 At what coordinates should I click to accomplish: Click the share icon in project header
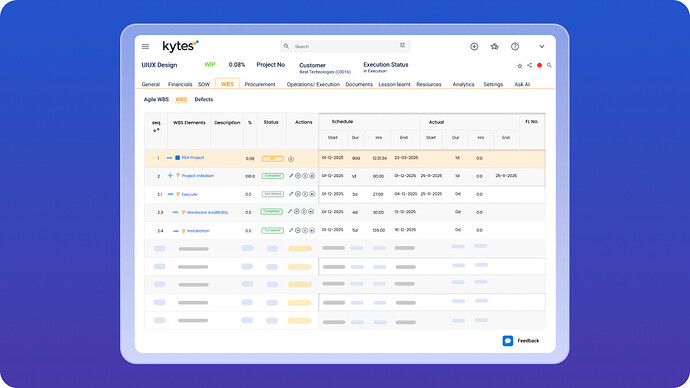[x=529, y=65]
